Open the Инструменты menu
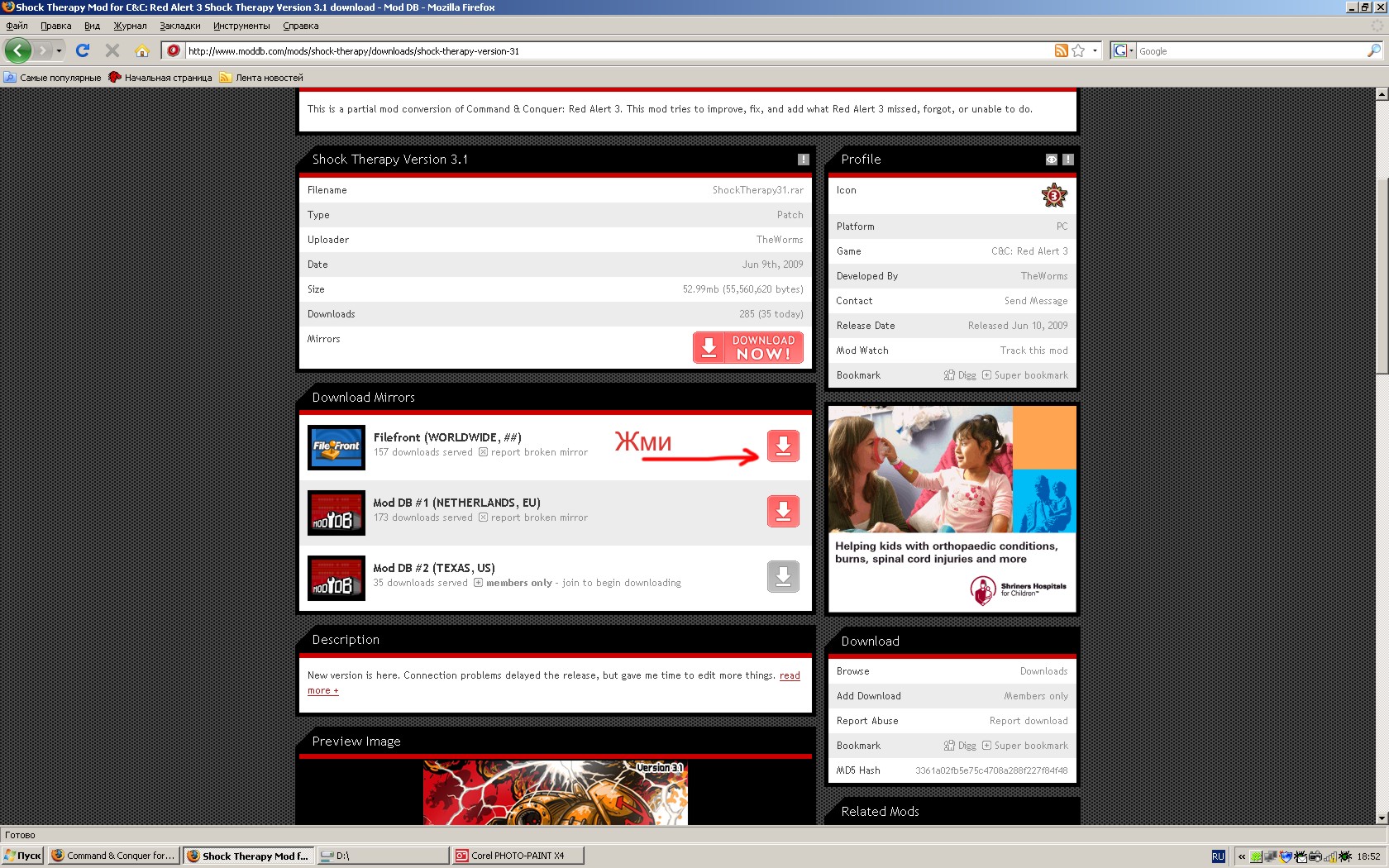Image resolution: width=1389 pixels, height=868 pixels. 241,26
